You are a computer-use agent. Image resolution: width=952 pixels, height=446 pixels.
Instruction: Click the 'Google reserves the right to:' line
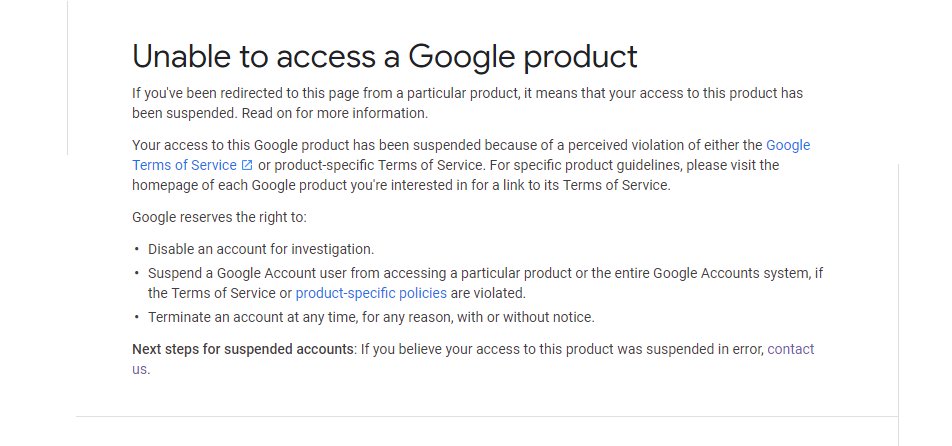[219, 217]
